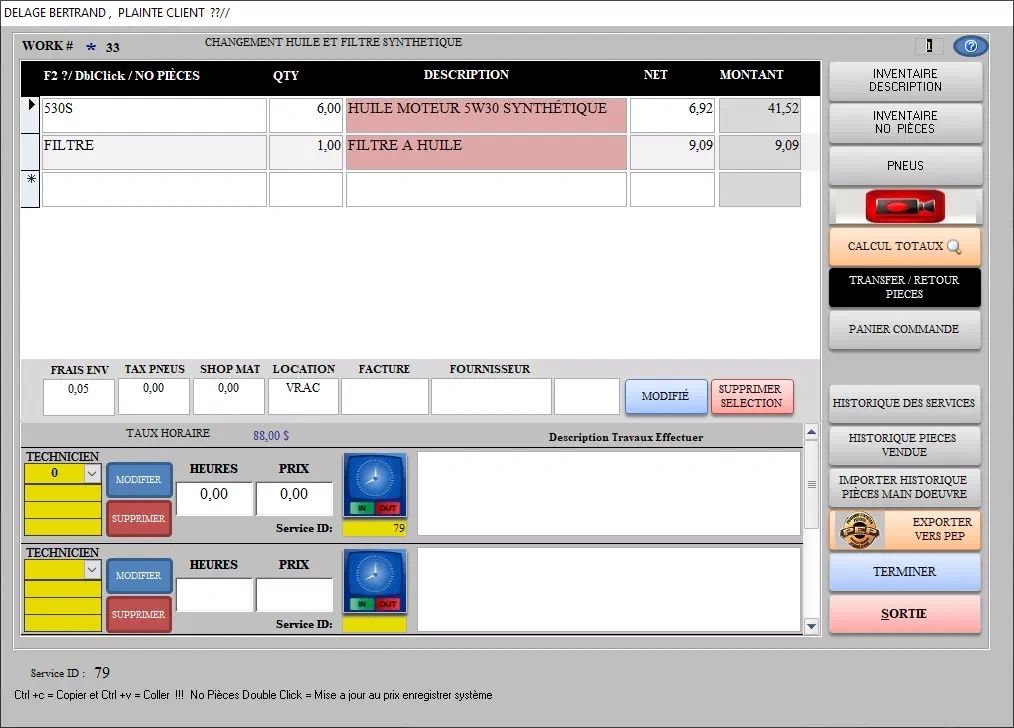The width and height of the screenshot is (1014, 728).
Task: Click the second work description text area
Action: (609, 589)
